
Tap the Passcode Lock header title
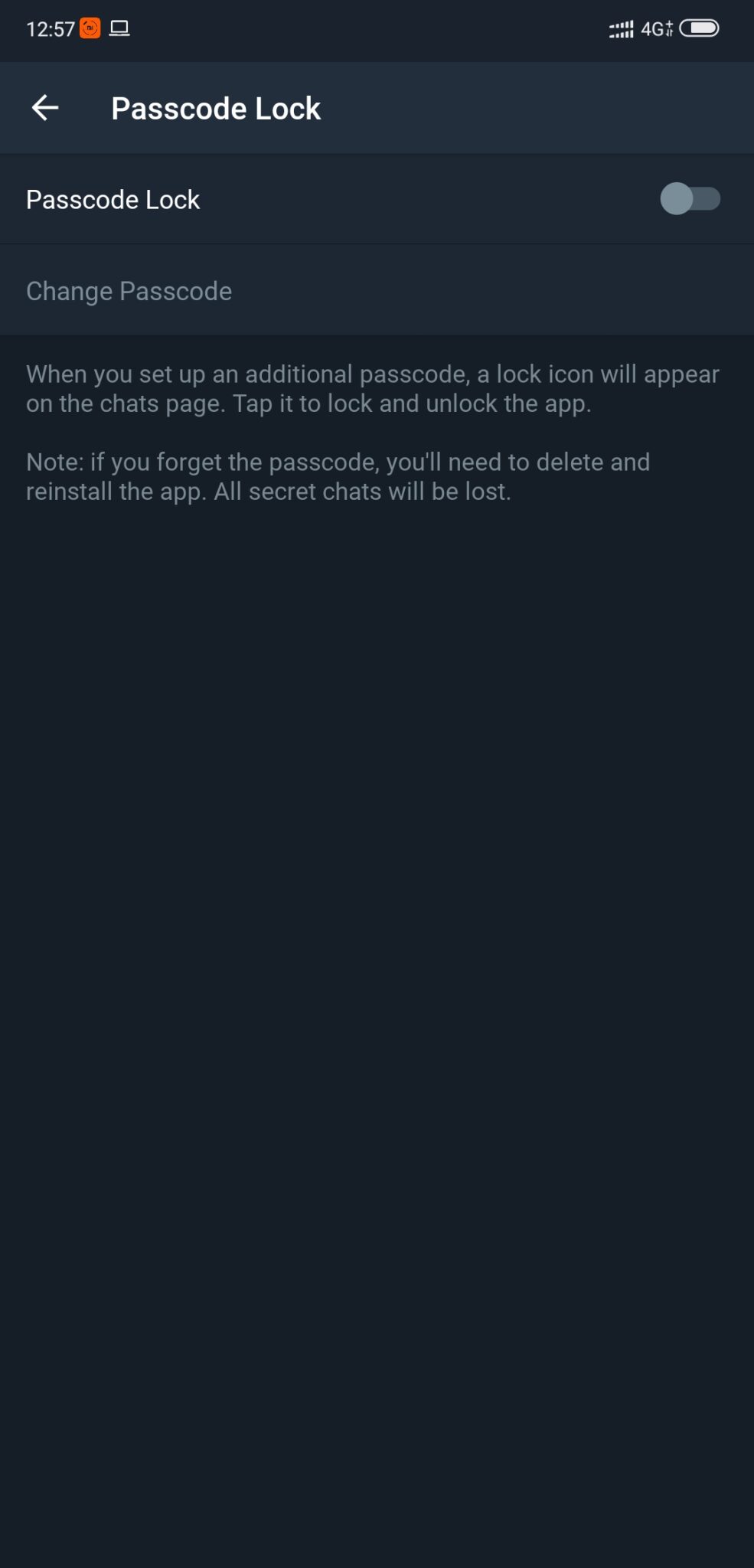[216, 109]
